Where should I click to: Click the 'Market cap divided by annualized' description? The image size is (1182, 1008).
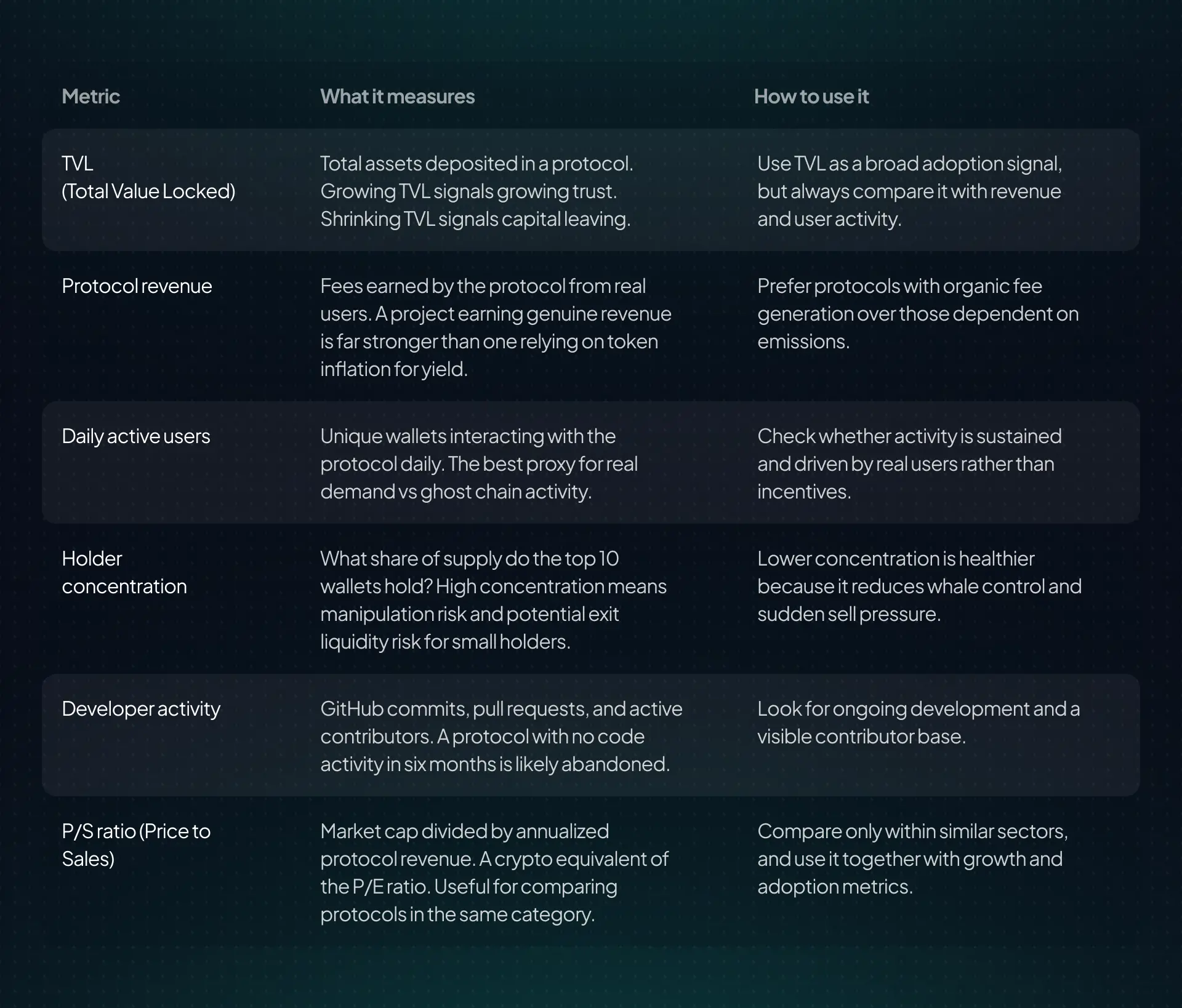(x=494, y=873)
